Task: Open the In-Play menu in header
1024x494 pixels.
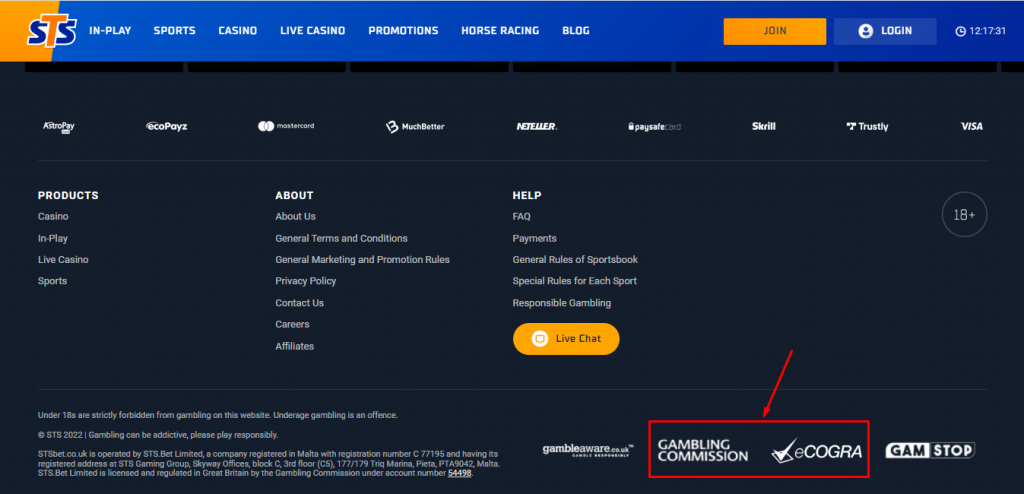Action: tap(110, 31)
